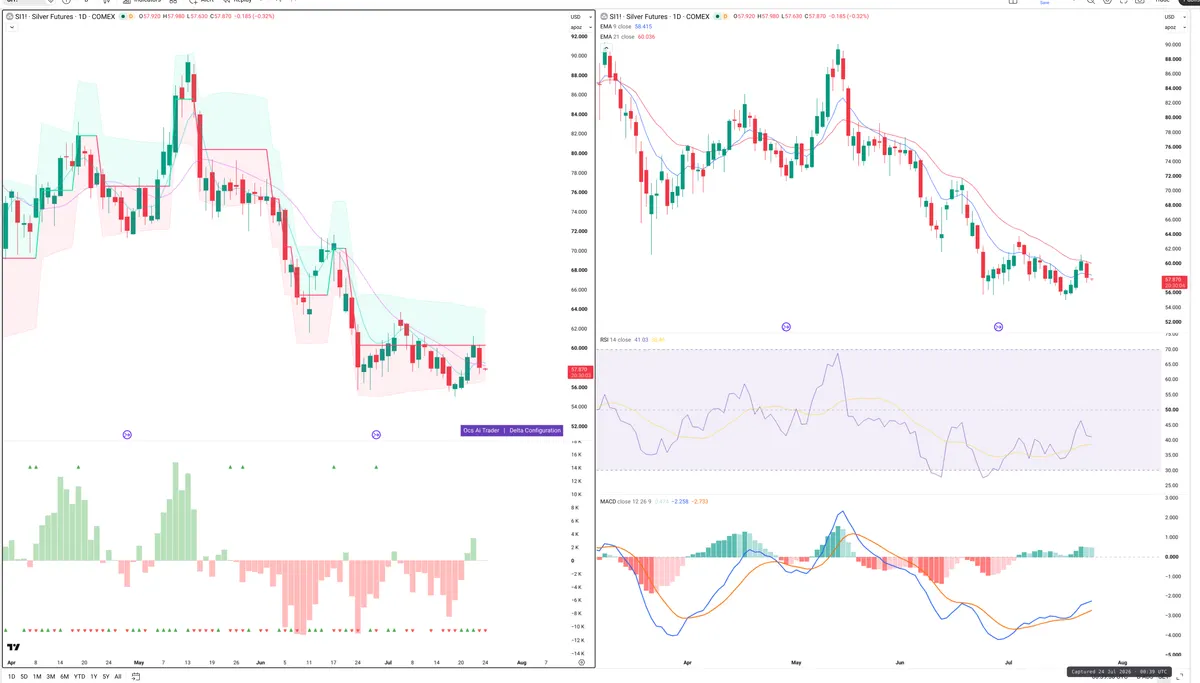
Task: Show the All time range
Action: [x=117, y=676]
